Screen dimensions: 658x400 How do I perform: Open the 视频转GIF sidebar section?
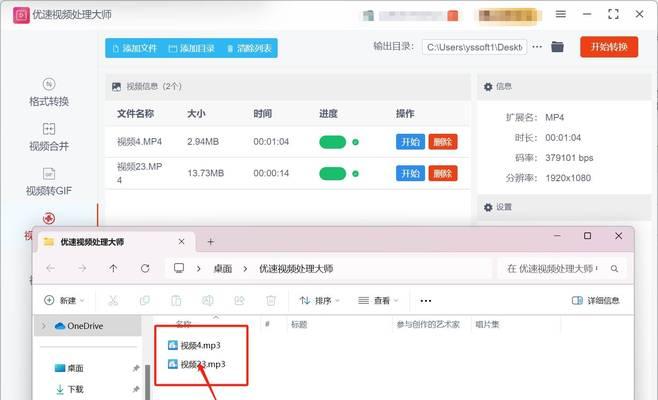point(49,182)
